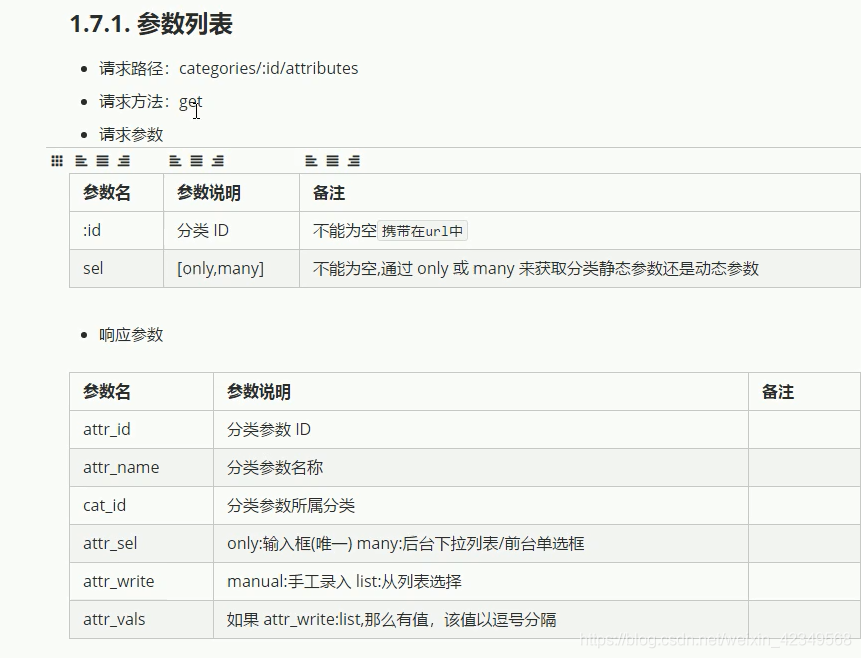Click 参数说明 header of request table
Screen dimensions: 861x658
pyautogui.click(x=231, y=193)
